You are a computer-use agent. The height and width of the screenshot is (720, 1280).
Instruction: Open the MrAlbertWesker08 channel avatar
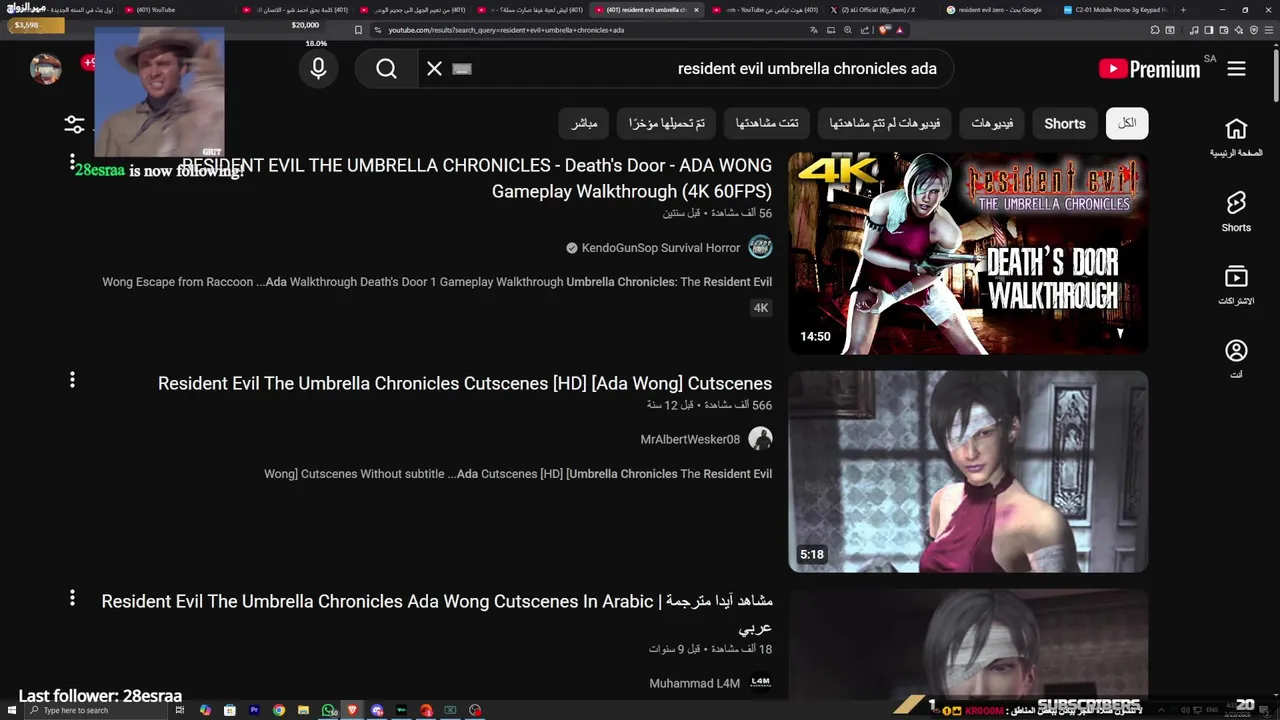(x=760, y=439)
